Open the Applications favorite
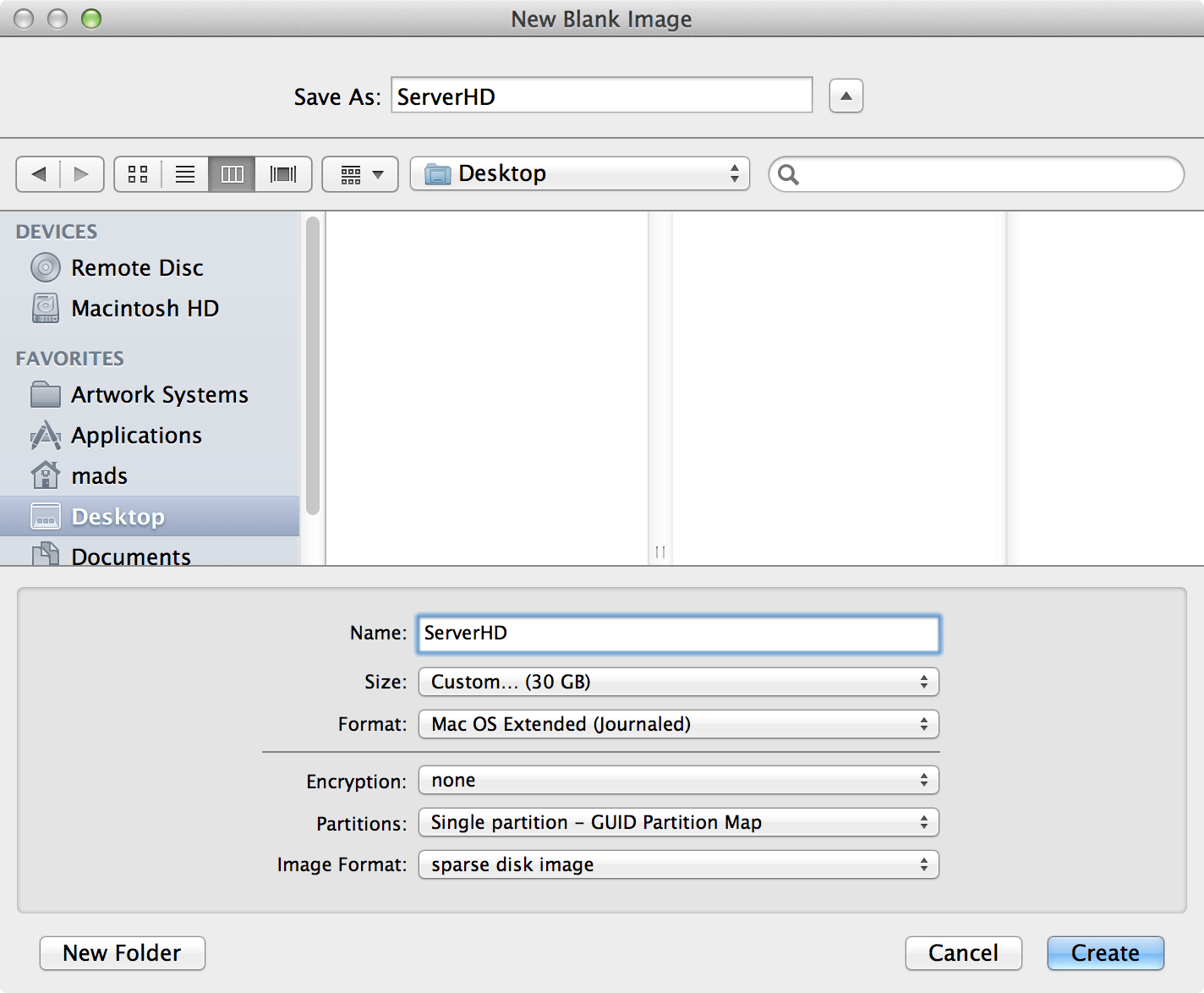 coord(136,435)
